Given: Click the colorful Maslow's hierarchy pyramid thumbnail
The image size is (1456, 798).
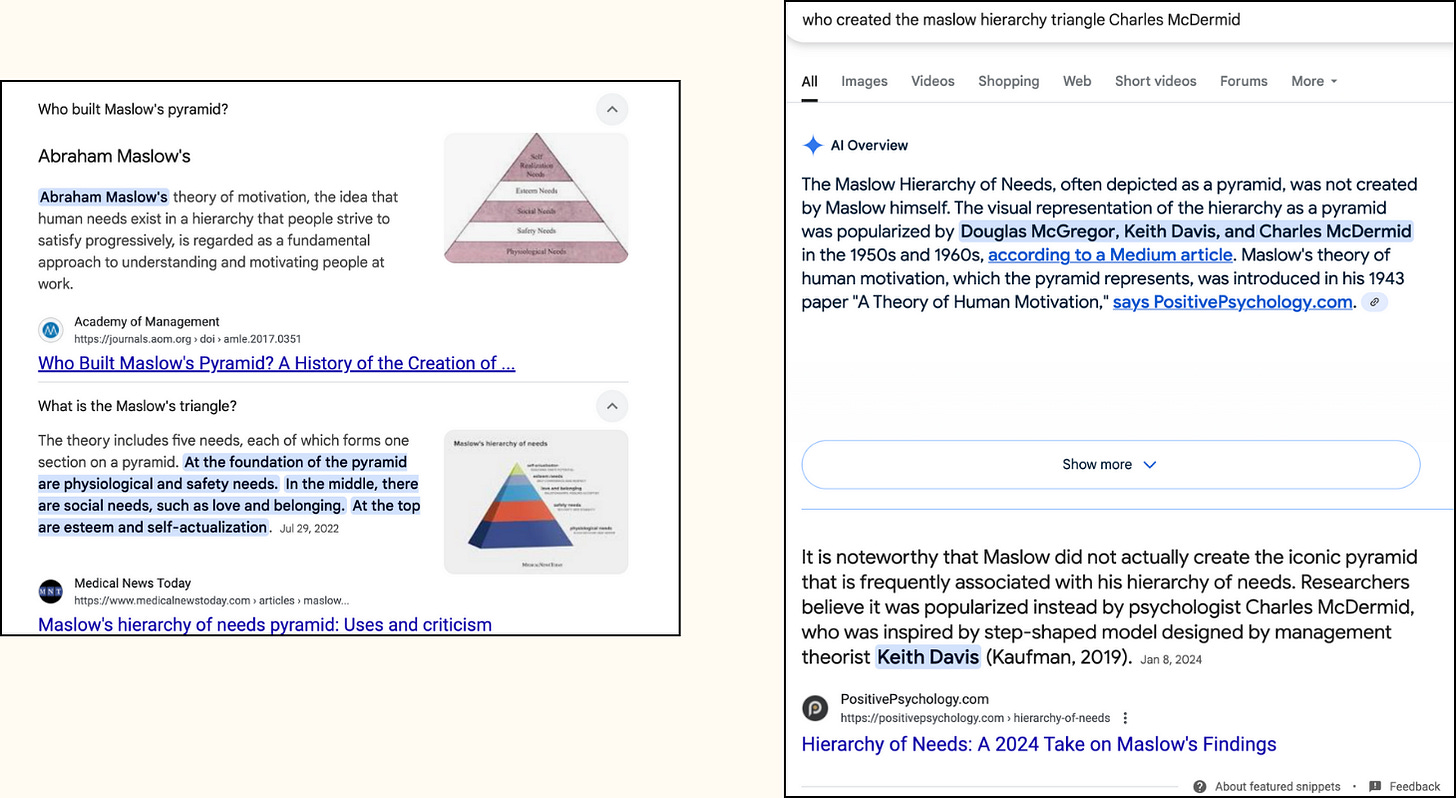Looking at the screenshot, I should pos(536,502).
